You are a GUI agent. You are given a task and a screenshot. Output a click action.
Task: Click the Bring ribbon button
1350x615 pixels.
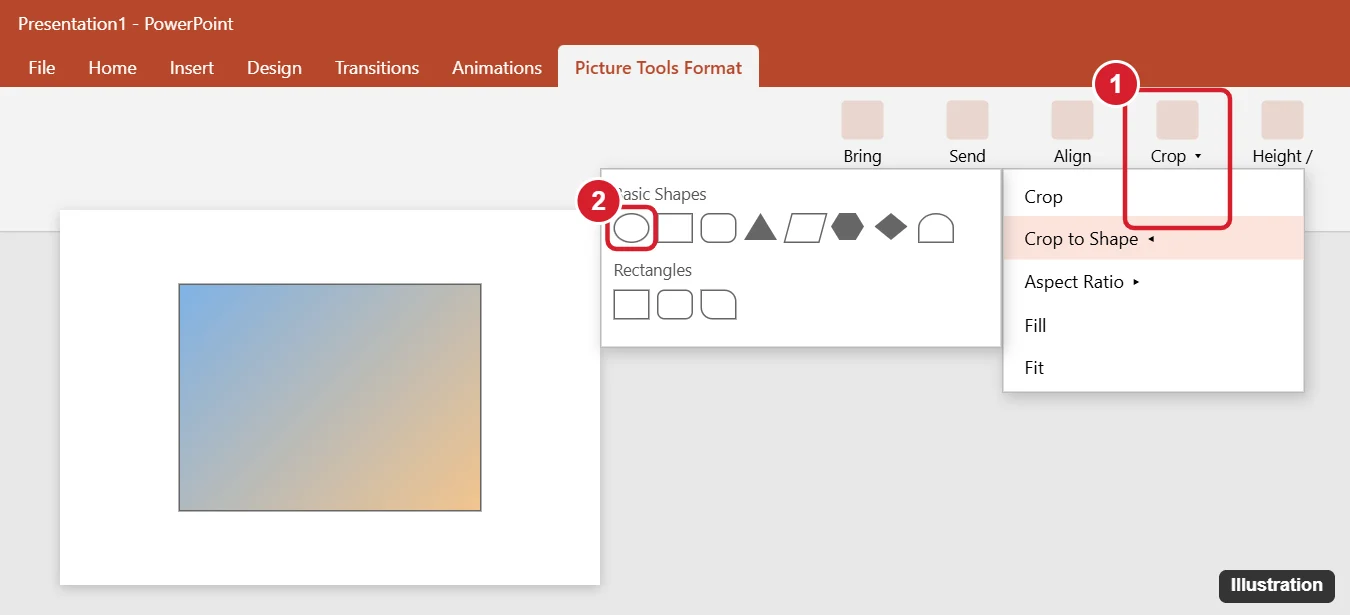point(862,133)
